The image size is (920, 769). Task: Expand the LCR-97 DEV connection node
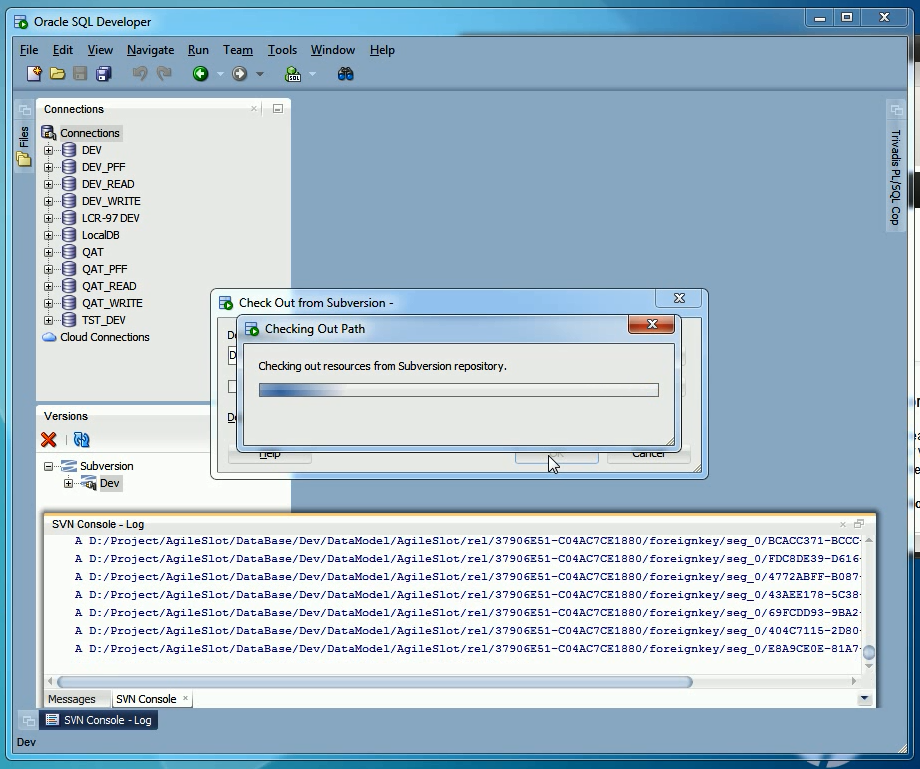(x=49, y=218)
